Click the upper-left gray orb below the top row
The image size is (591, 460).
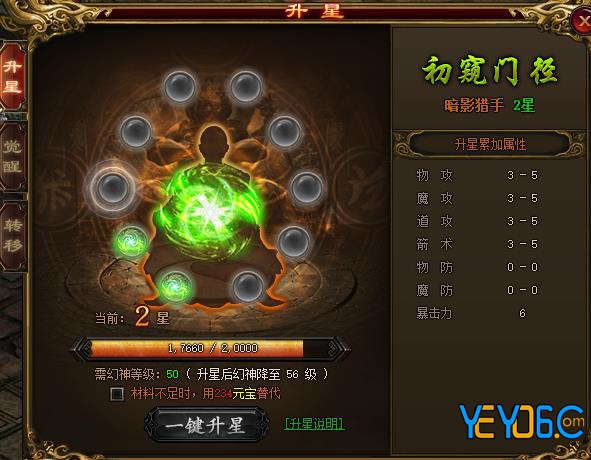tap(136, 132)
